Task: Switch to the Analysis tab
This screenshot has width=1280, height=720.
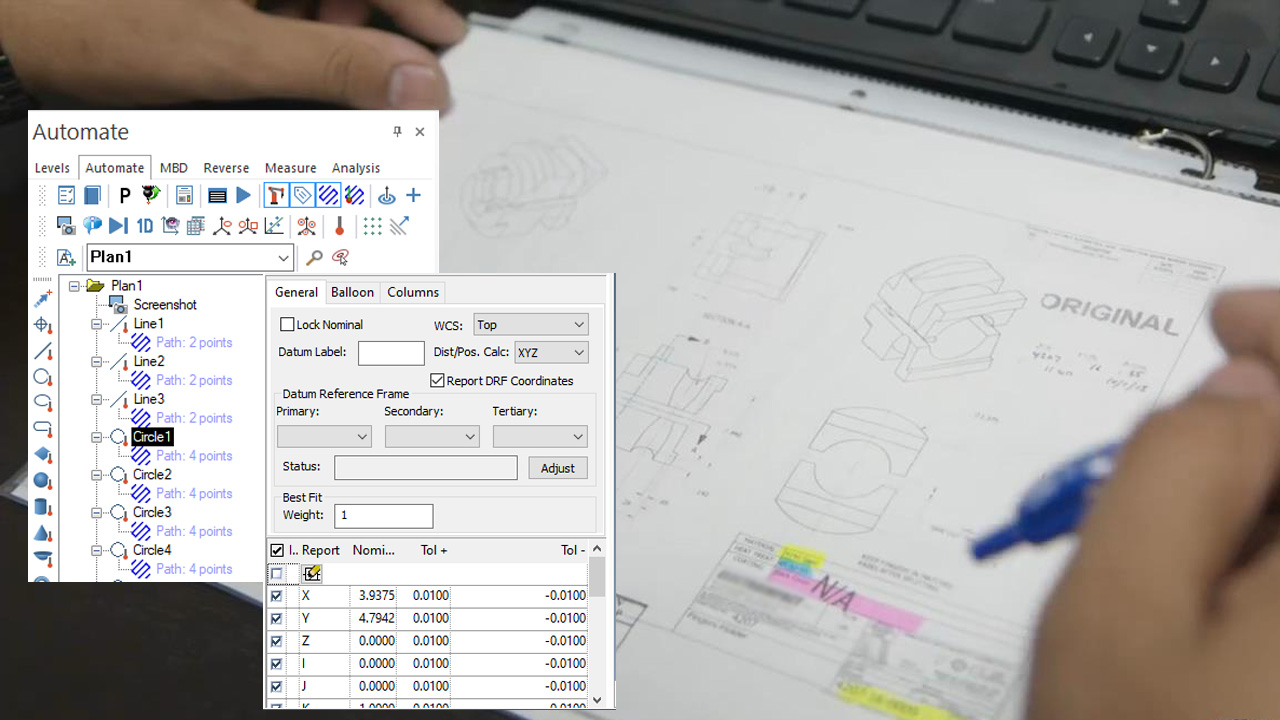Action: 356,168
